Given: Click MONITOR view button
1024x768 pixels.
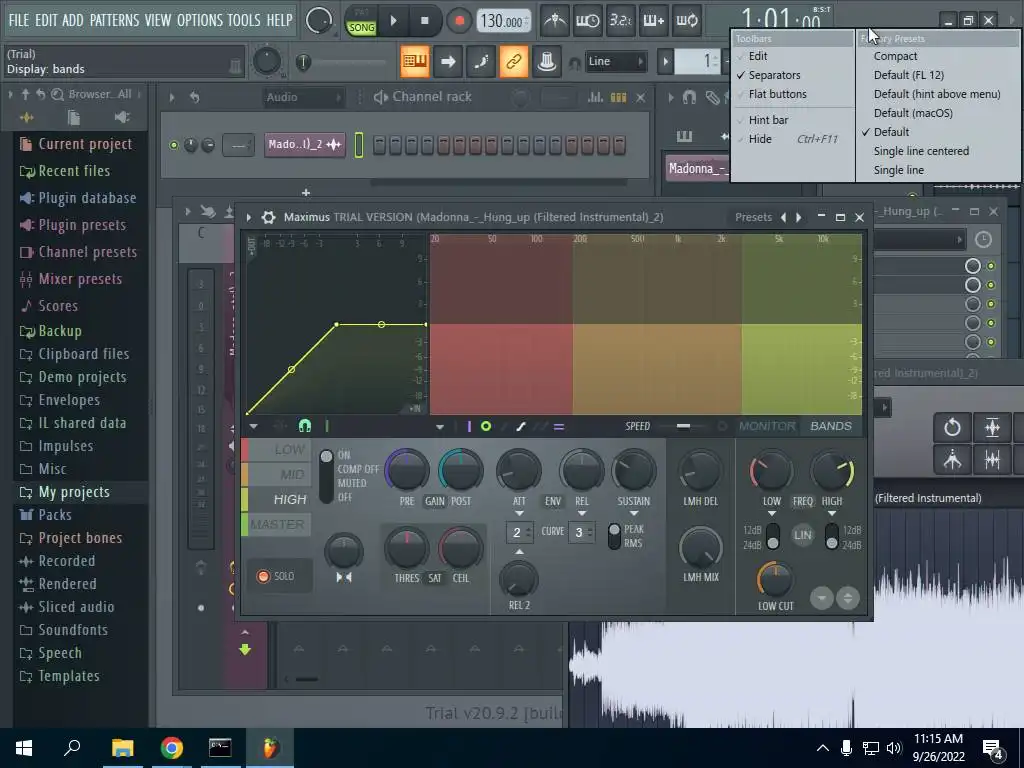Looking at the screenshot, I should pyautogui.click(x=767, y=426).
